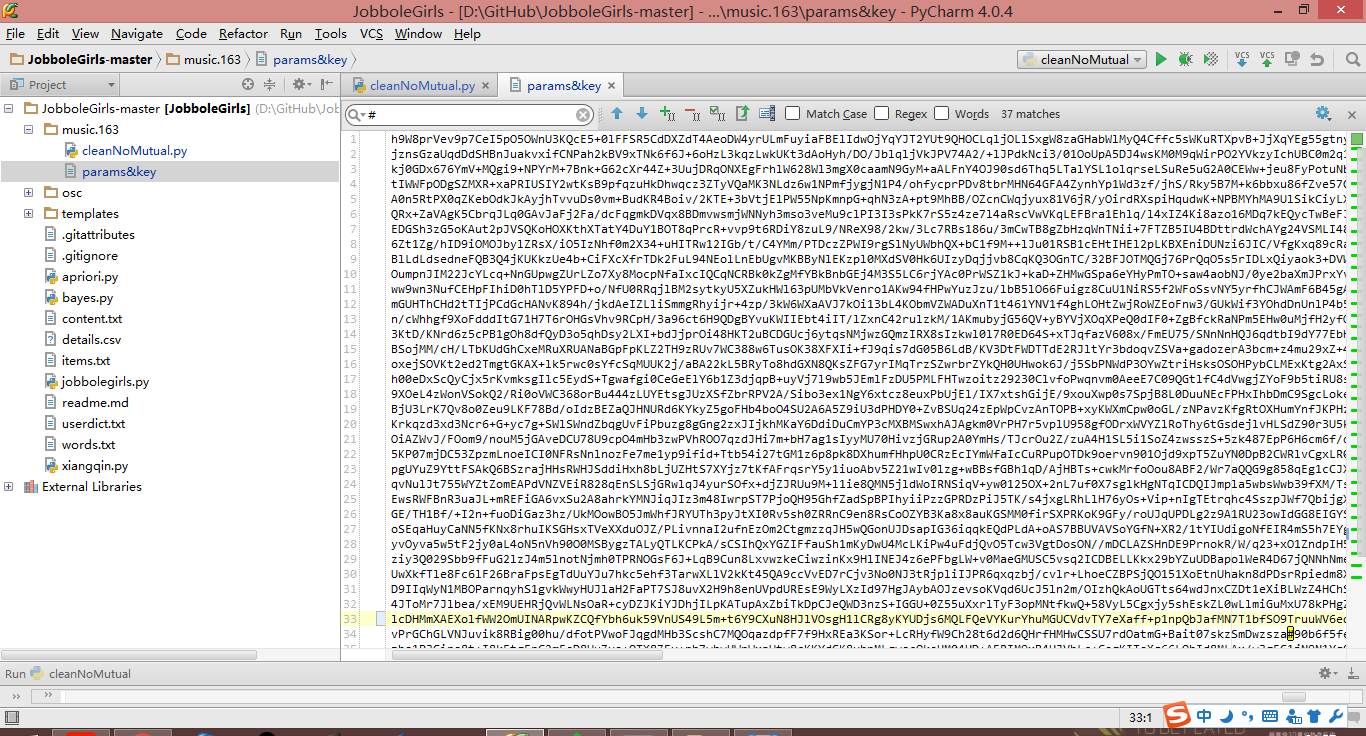Viewport: 1366px width, 736px height.
Task: Open the File menu
Action: (x=16, y=33)
